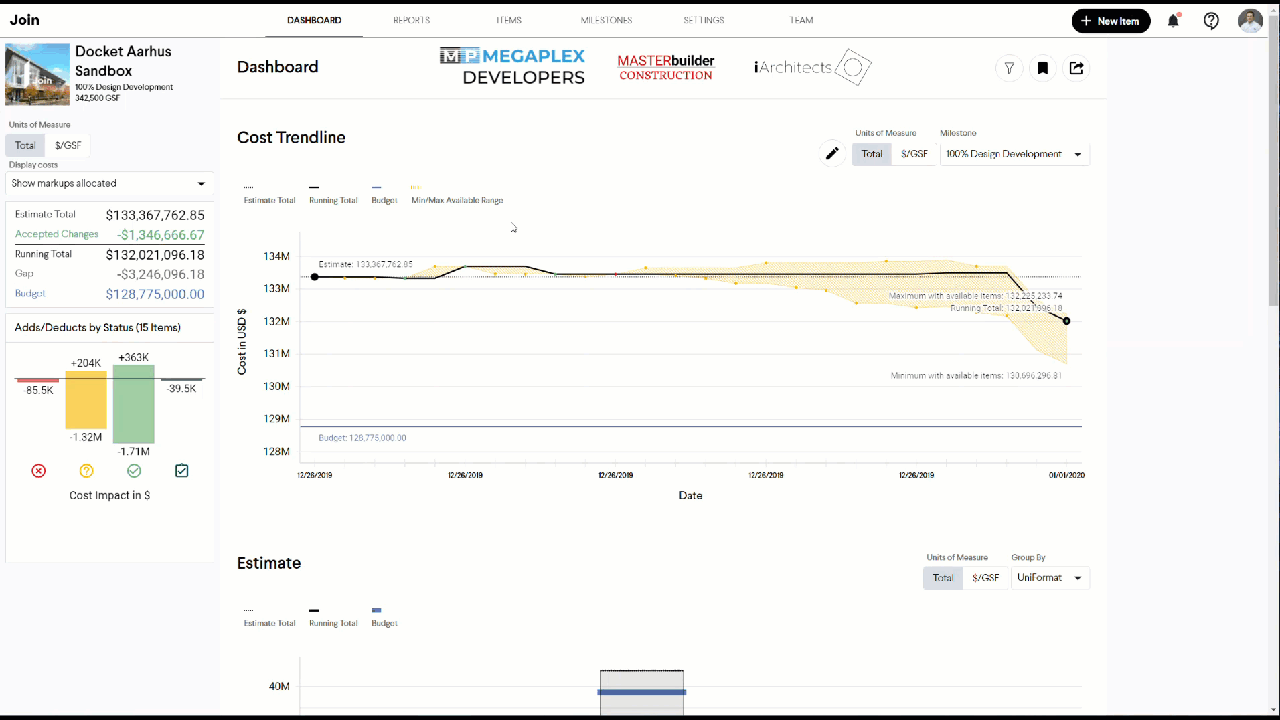Select $/GSF in sidebar Units of Measure
This screenshot has height=720, width=1280.
(x=68, y=145)
